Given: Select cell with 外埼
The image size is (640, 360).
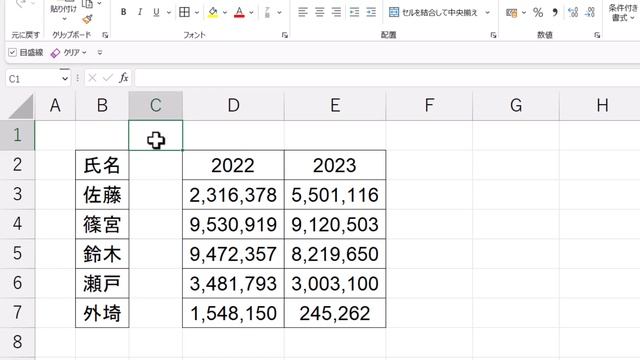Looking at the screenshot, I should coord(102,313).
